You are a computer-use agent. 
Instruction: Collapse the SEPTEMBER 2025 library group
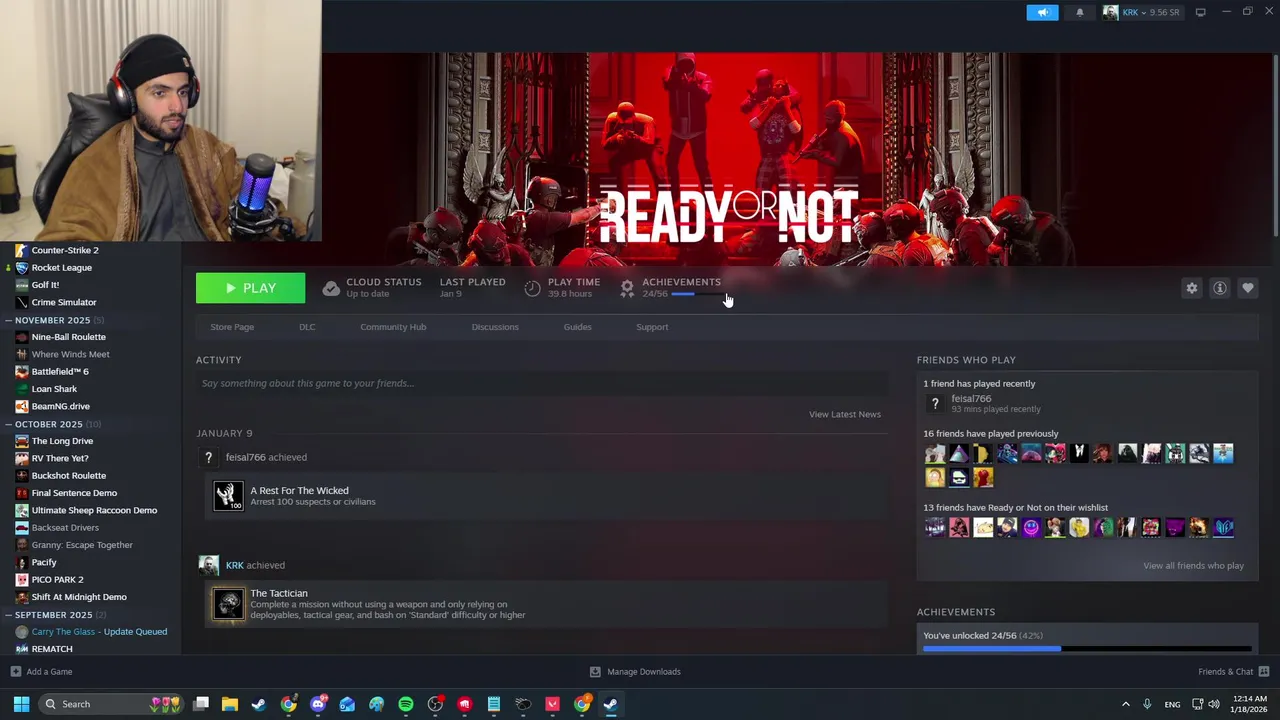tap(8, 615)
